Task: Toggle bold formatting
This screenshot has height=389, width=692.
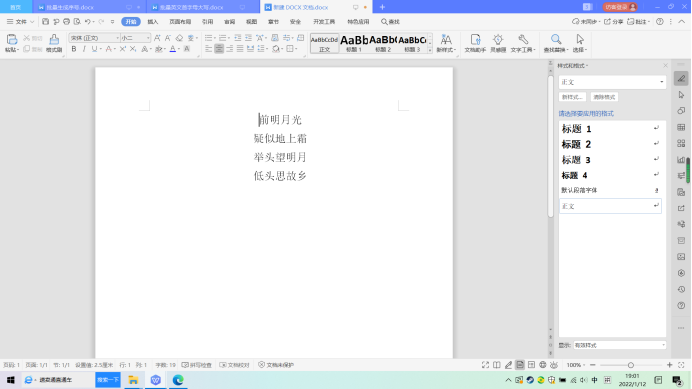Action: pos(74,49)
